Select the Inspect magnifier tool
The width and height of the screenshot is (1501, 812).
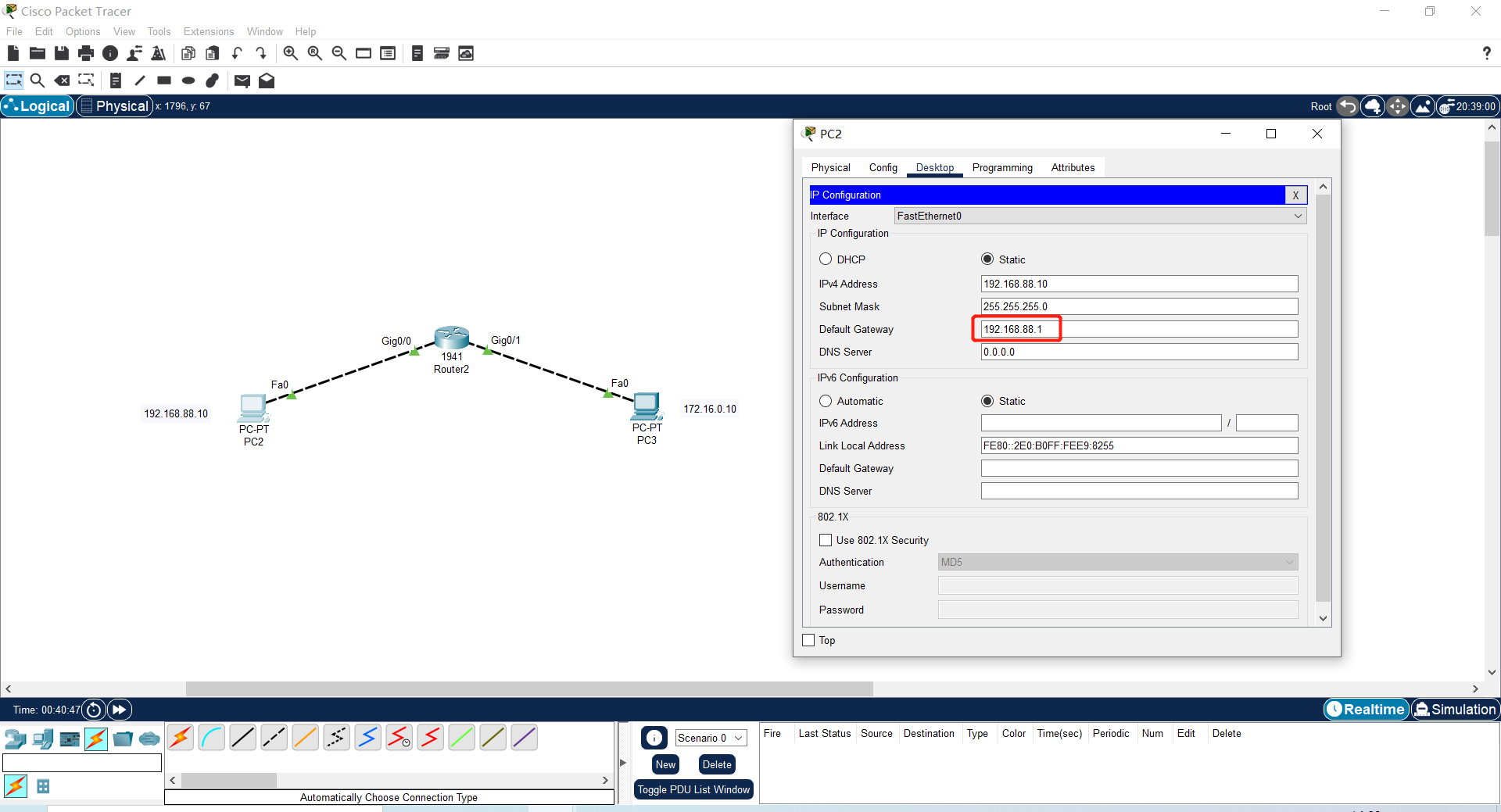(37, 80)
